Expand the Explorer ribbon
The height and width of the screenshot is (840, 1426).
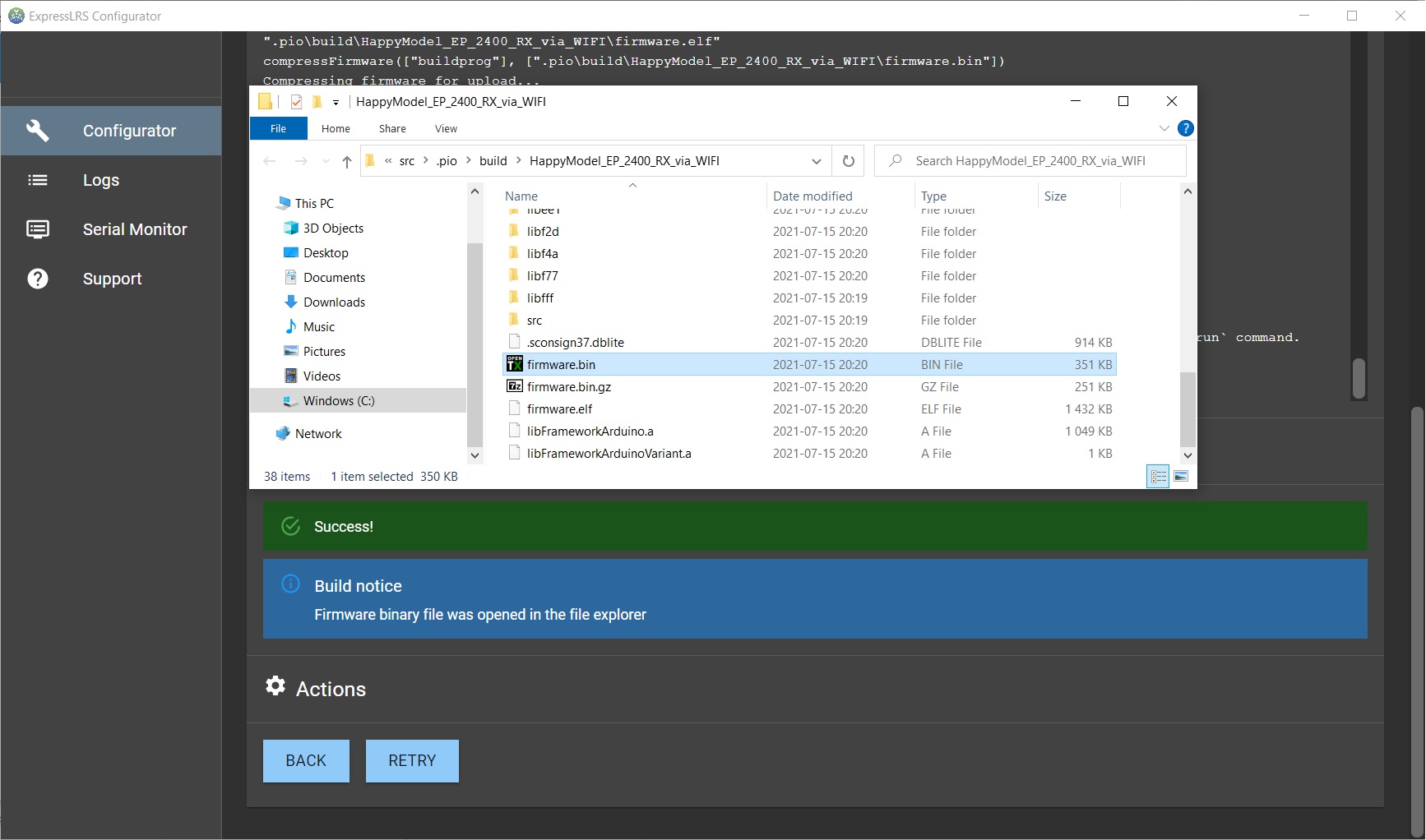[1164, 128]
